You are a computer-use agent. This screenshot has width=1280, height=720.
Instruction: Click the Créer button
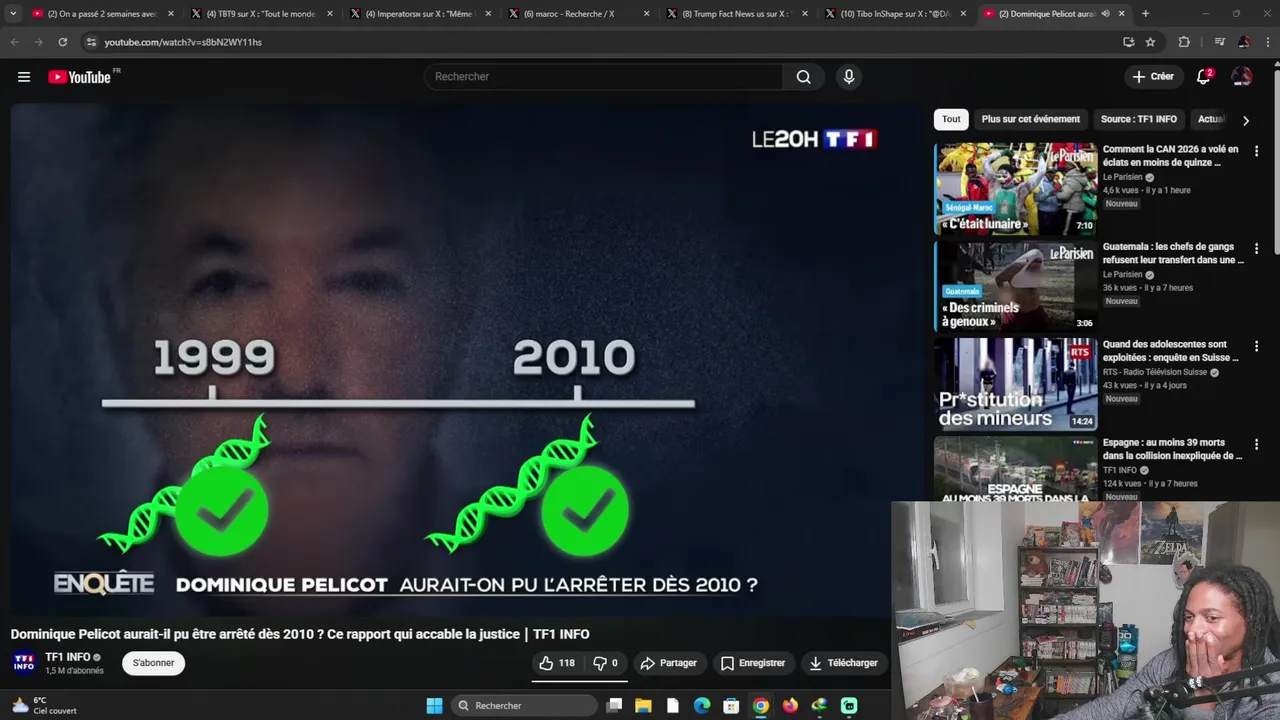1153,77
